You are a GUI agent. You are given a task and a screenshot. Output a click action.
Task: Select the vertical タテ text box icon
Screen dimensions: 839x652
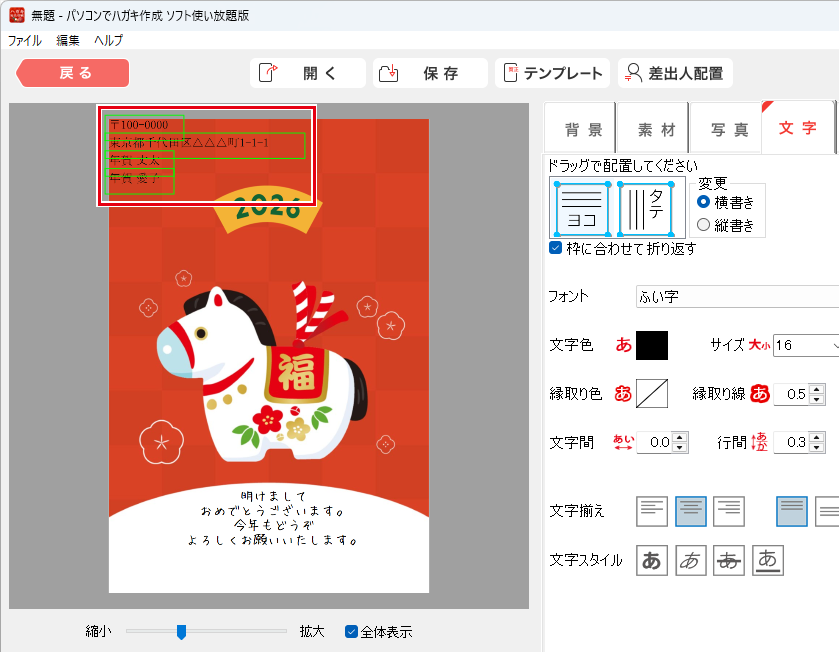tap(645, 207)
